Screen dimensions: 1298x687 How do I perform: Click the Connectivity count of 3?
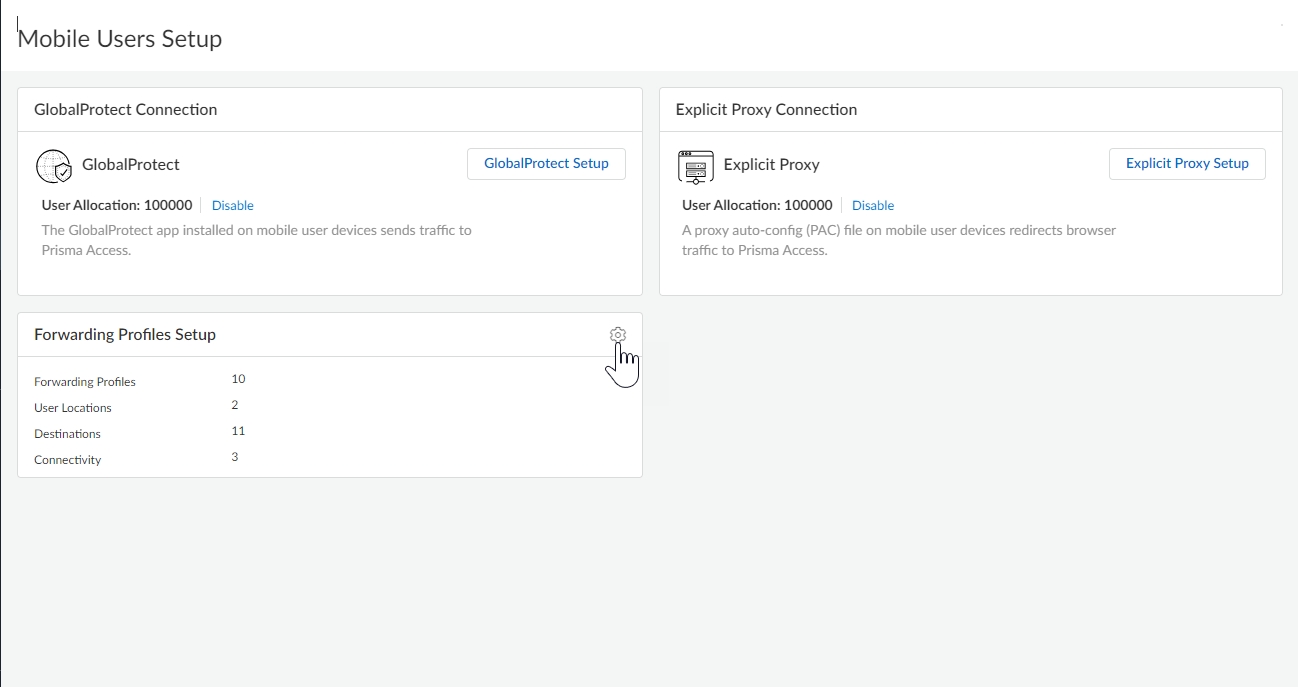click(x=235, y=457)
